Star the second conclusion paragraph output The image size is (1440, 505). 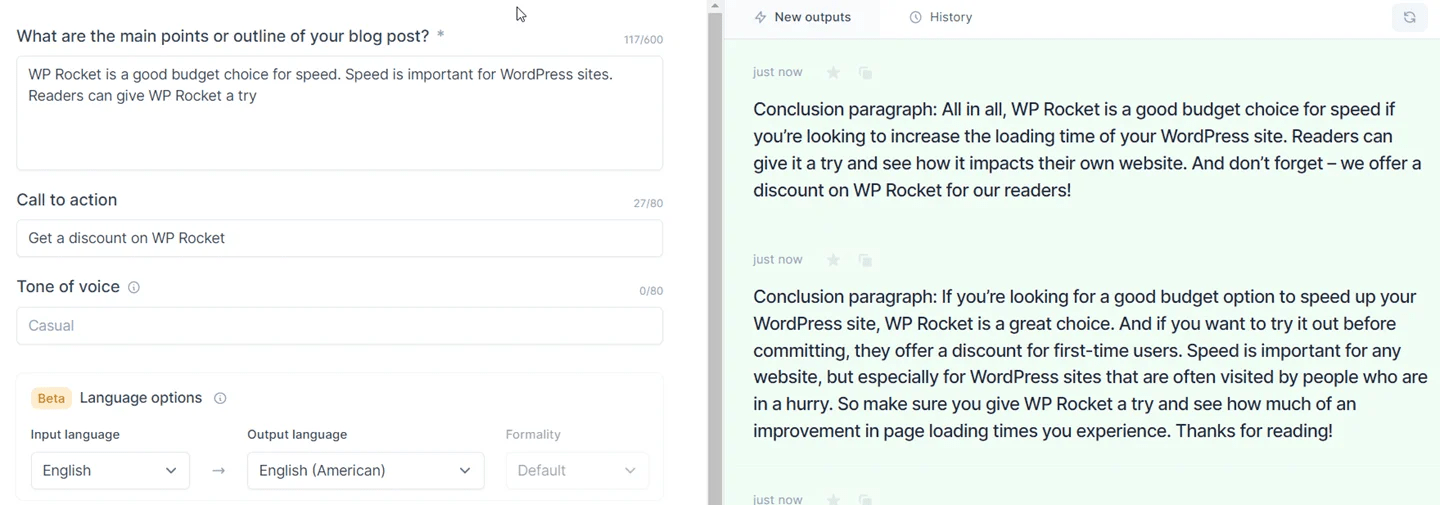[x=833, y=260]
